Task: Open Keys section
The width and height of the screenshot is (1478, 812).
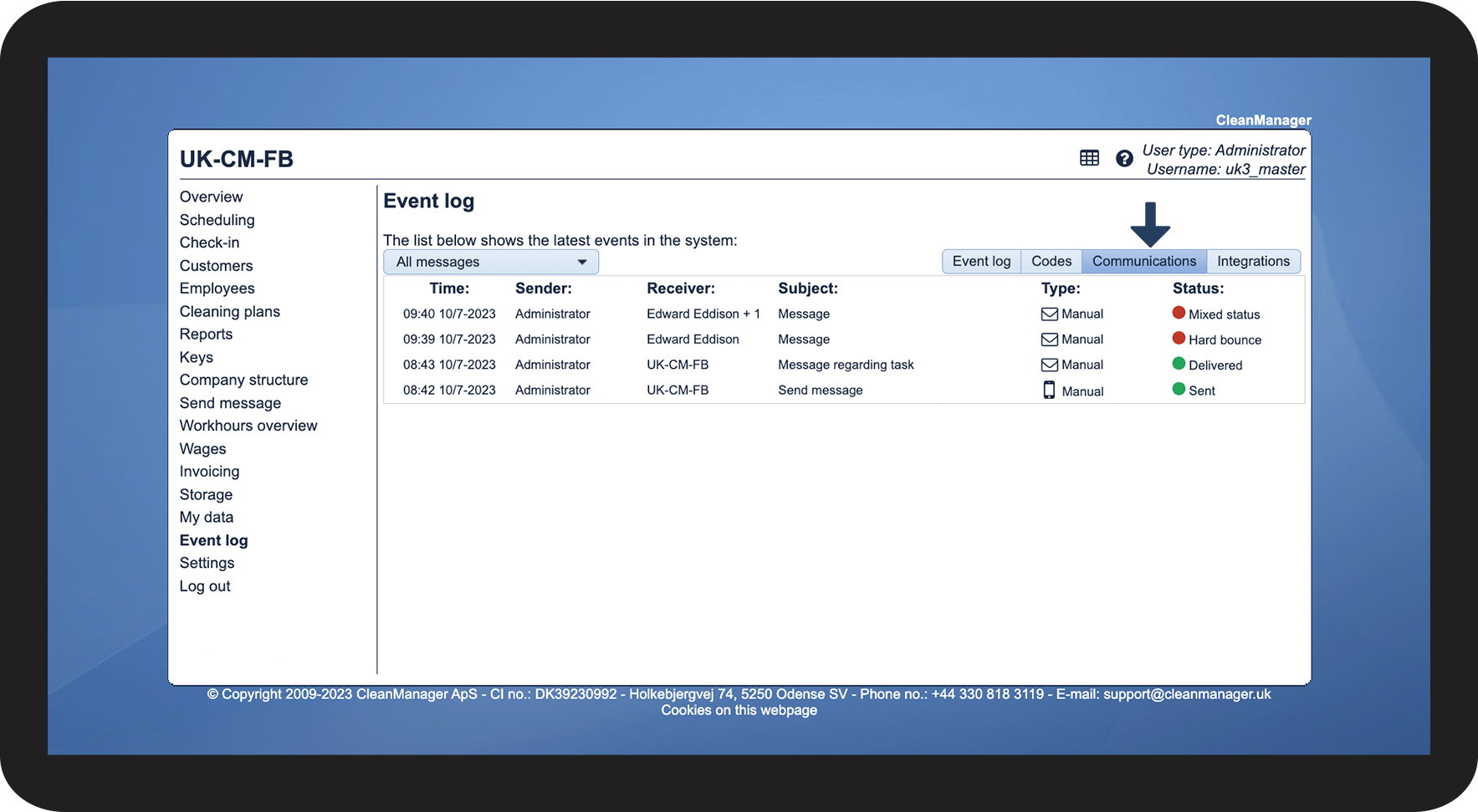Action: pos(196,357)
